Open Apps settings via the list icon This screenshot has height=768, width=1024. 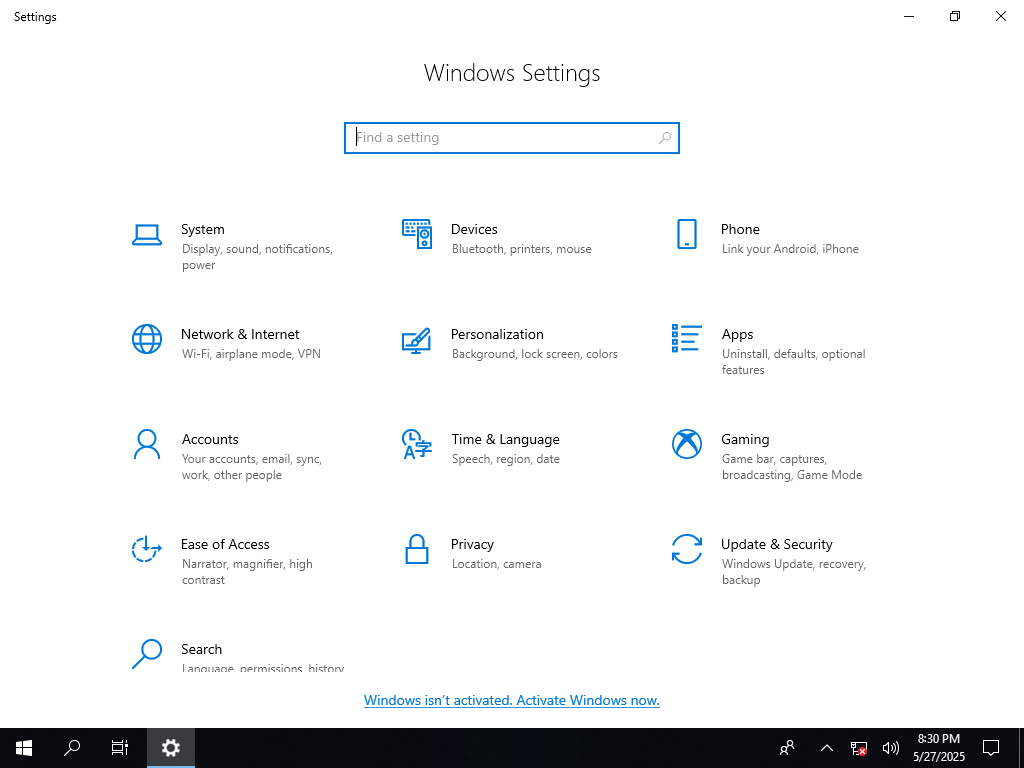(686, 338)
